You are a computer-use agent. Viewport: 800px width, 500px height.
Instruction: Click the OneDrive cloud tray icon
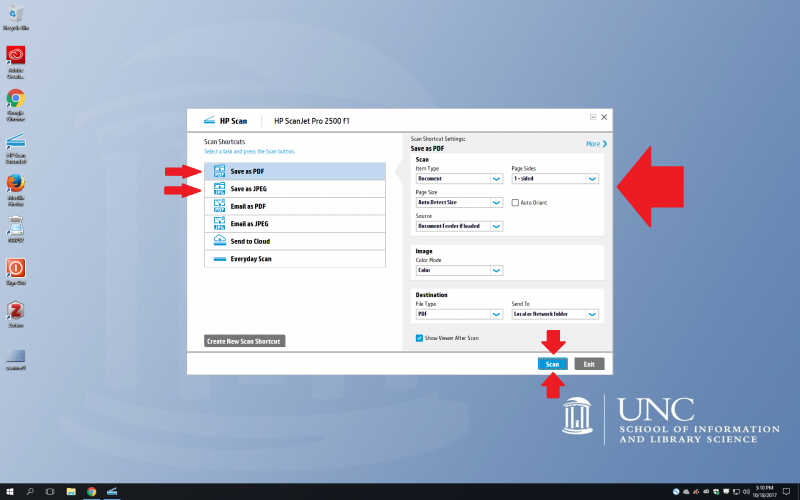point(686,491)
